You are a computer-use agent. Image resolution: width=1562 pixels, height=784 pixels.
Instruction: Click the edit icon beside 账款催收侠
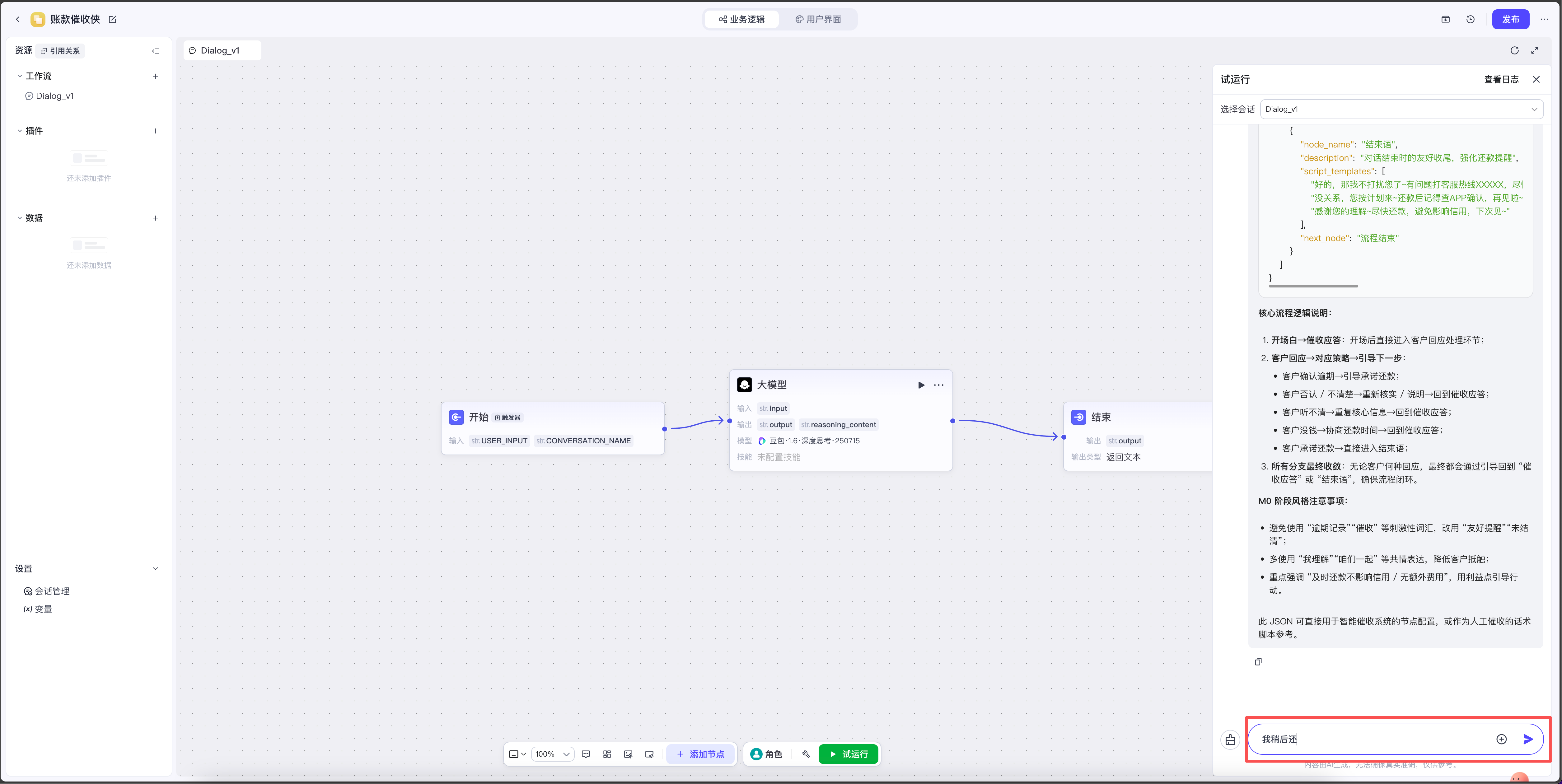(112, 19)
